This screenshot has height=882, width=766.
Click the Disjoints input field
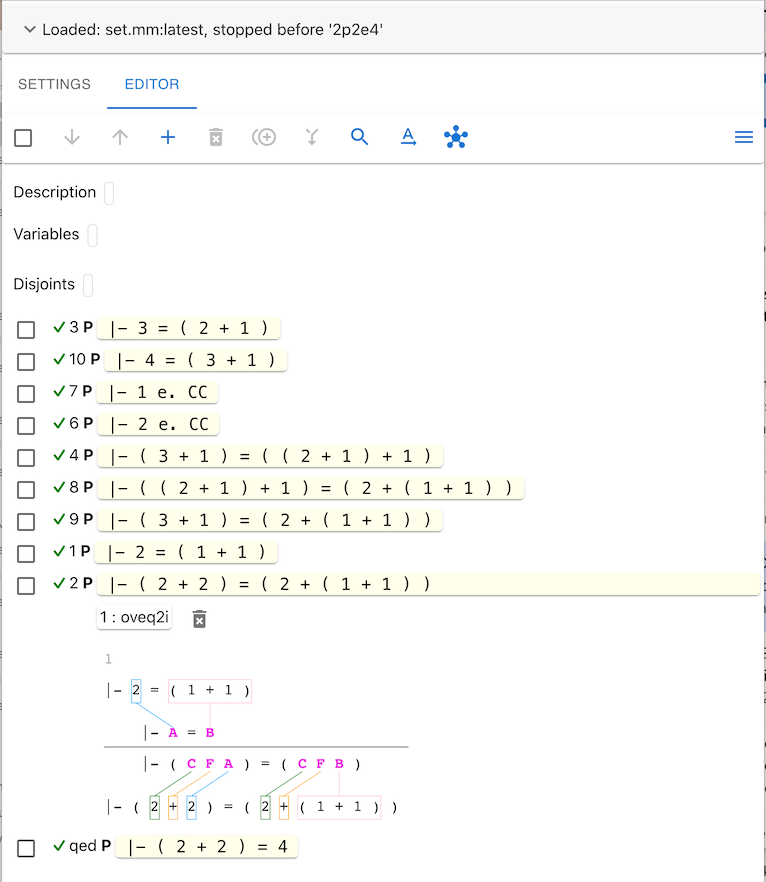tap(88, 285)
